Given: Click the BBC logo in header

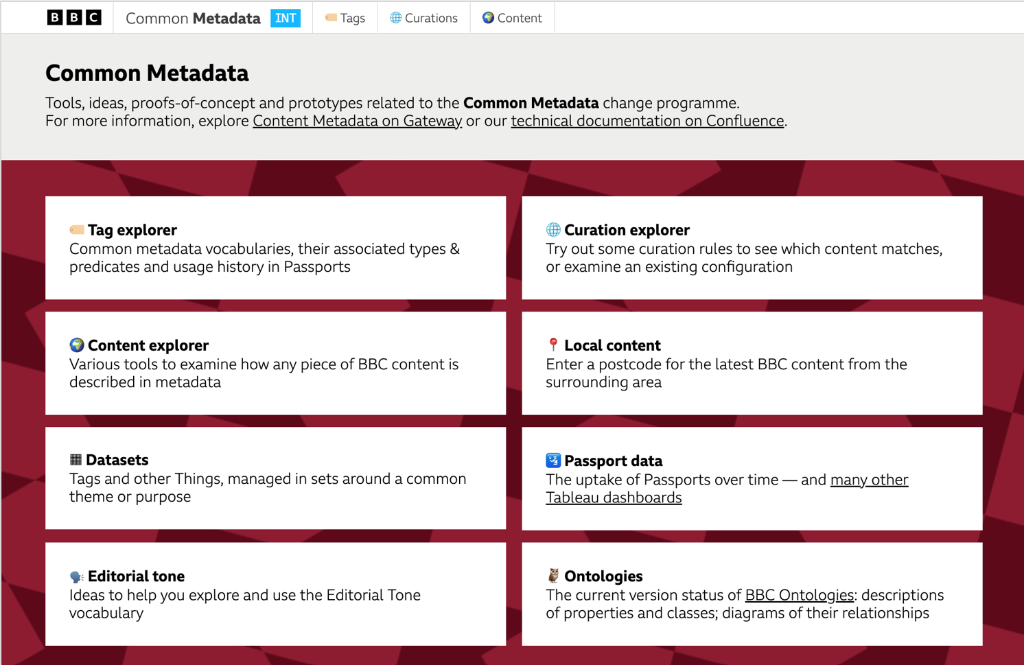Looking at the screenshot, I should [x=74, y=18].
